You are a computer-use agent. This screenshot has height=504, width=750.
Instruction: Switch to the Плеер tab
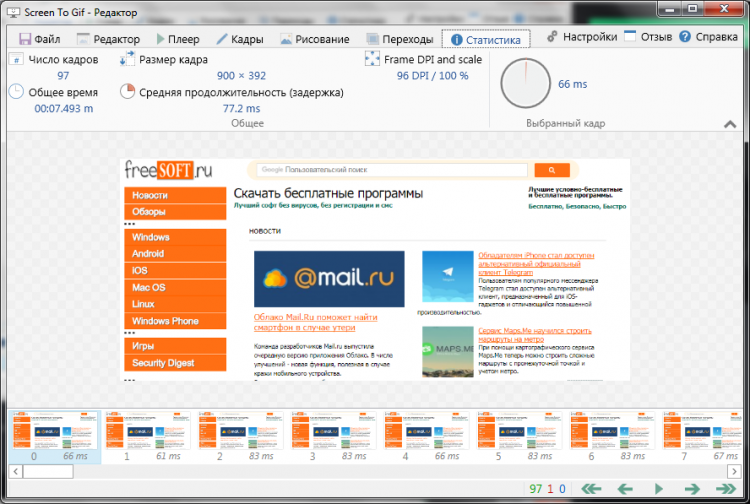click(178, 39)
